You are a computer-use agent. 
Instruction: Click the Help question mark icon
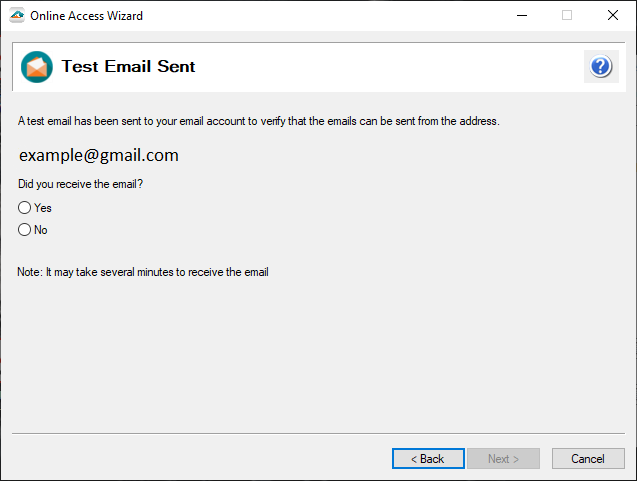pyautogui.click(x=600, y=67)
